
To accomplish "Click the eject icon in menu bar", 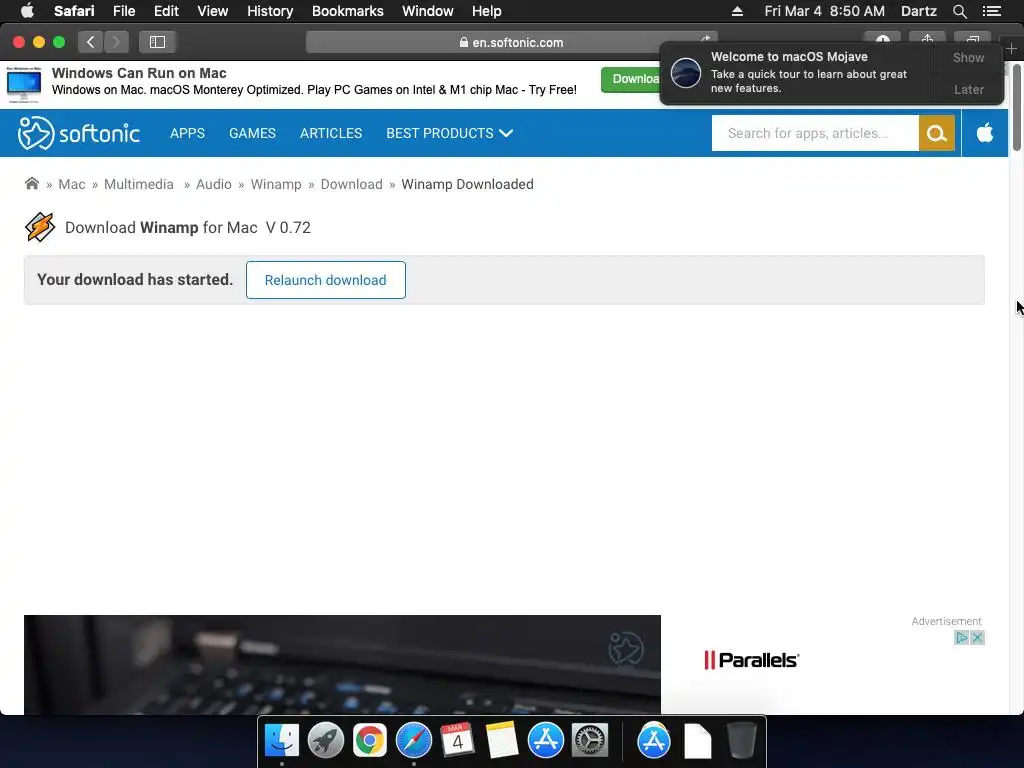I will click(737, 11).
